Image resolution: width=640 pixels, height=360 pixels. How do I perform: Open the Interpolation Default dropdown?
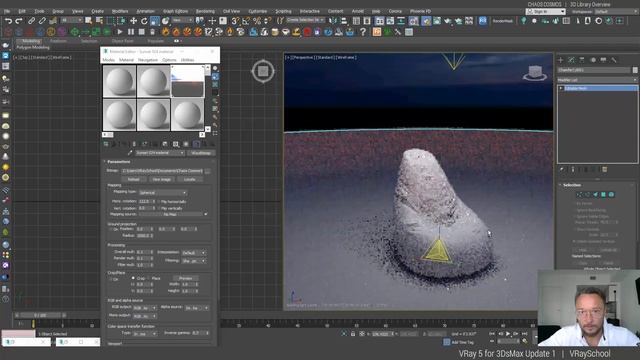point(193,253)
